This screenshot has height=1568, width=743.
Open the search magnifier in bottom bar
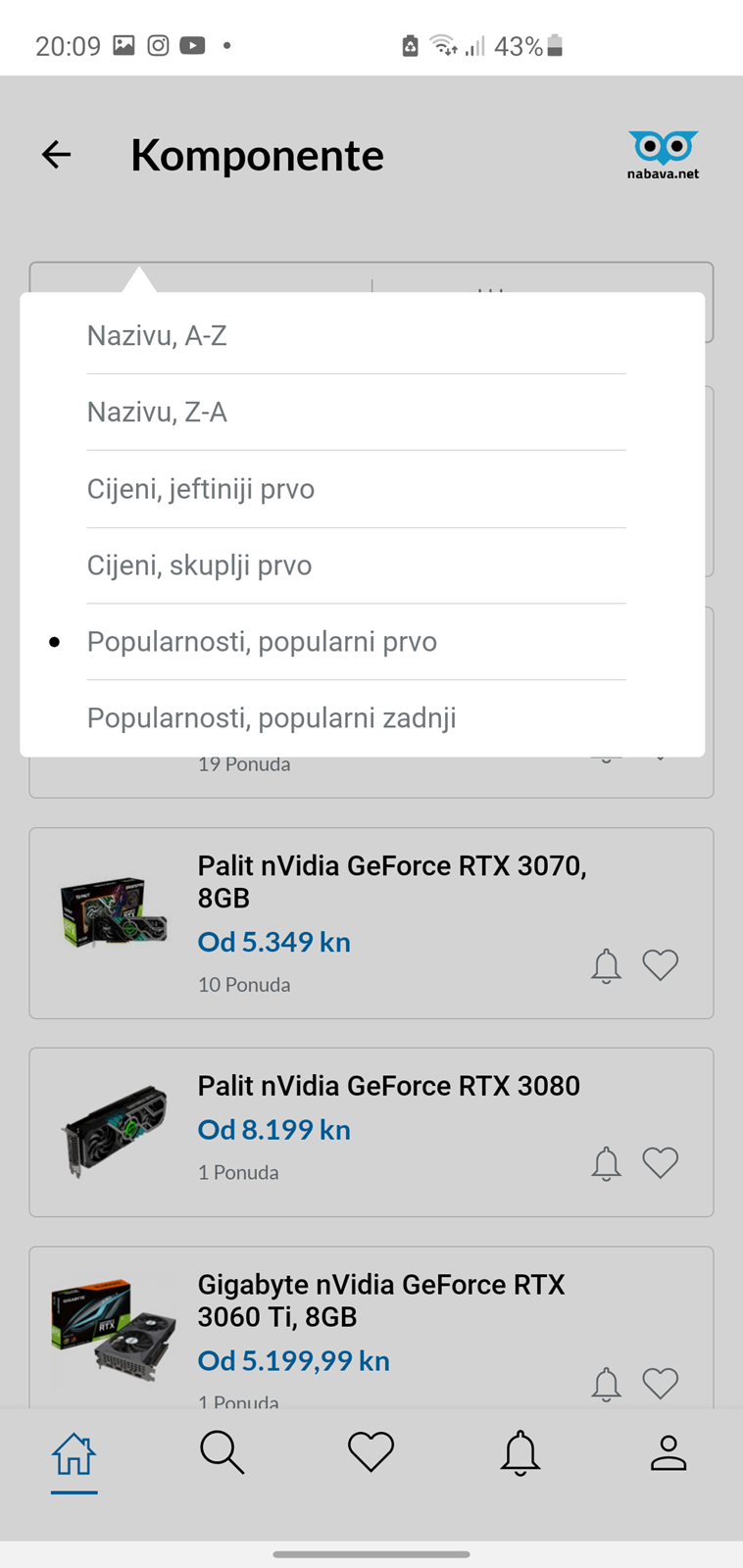point(223,1452)
